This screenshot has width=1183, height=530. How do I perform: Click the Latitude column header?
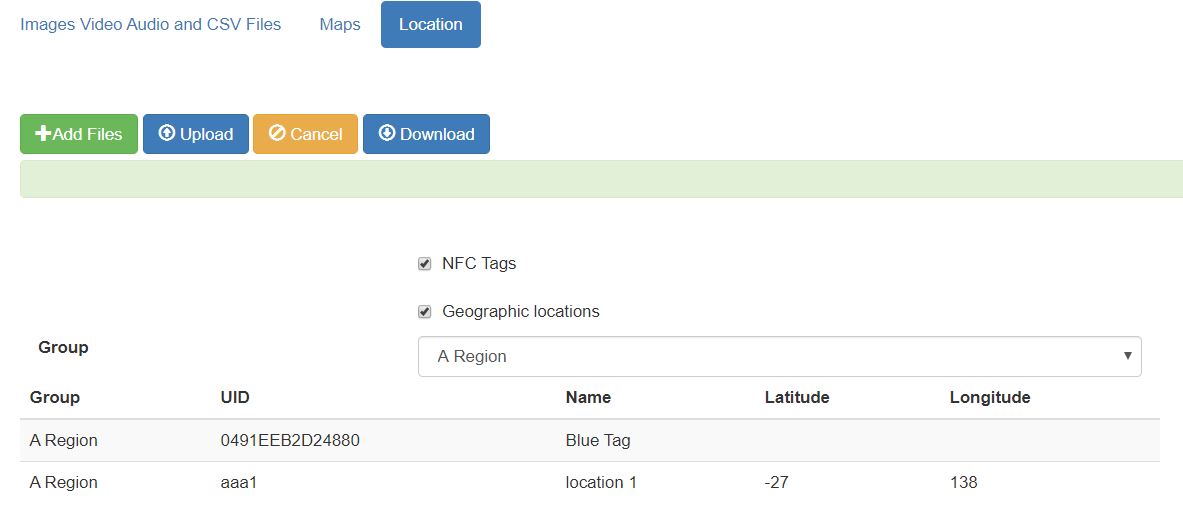tap(796, 397)
